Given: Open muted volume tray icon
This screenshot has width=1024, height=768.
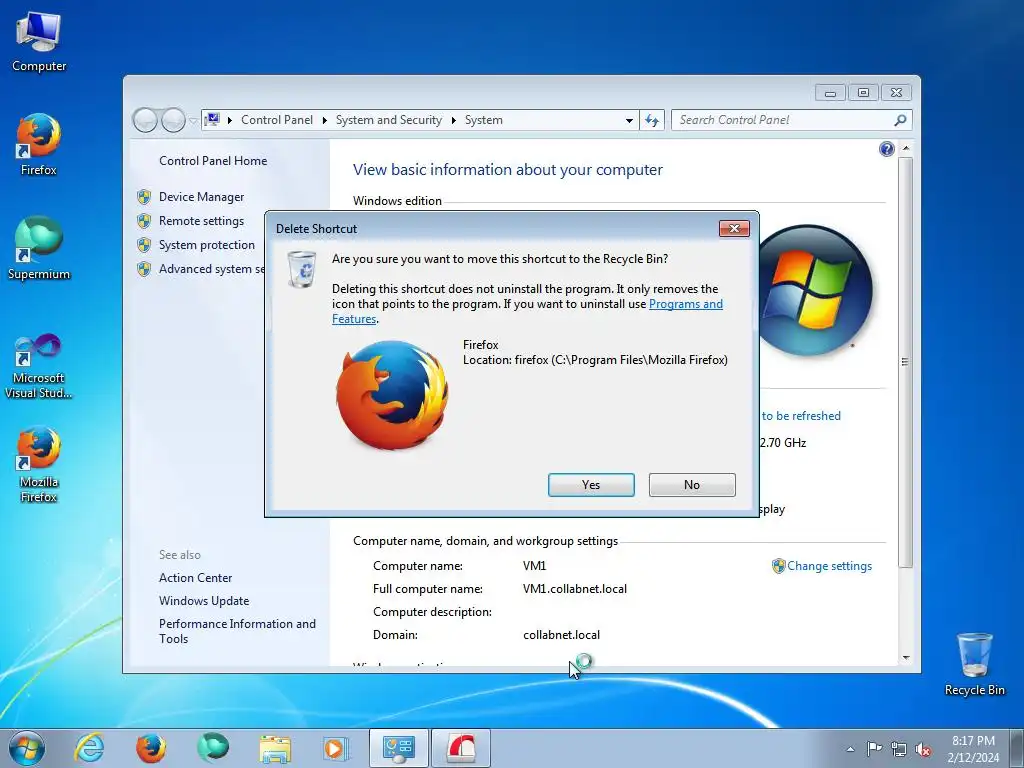Looking at the screenshot, I should tap(923, 749).
